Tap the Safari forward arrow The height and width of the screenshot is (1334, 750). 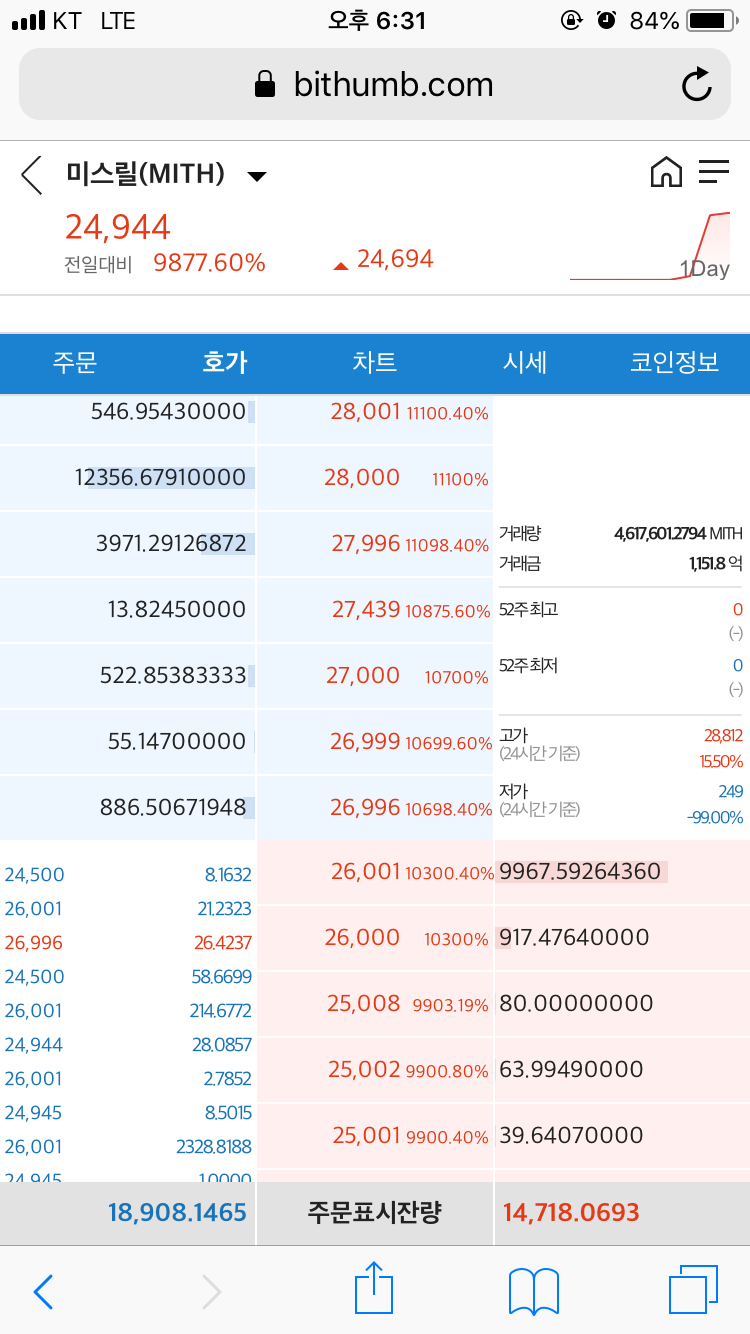coord(211,1292)
